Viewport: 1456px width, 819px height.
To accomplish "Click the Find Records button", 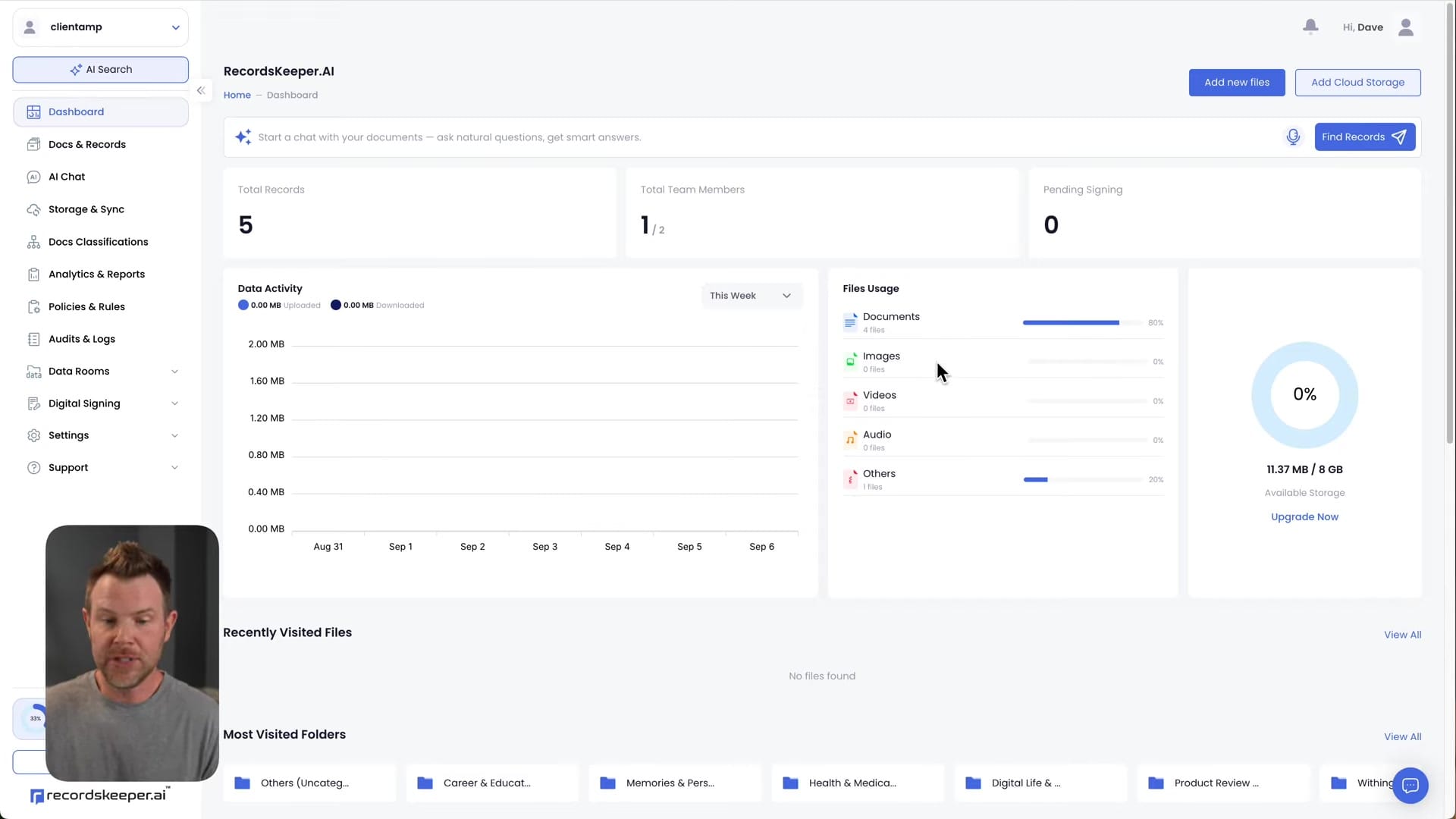I will point(1364,136).
